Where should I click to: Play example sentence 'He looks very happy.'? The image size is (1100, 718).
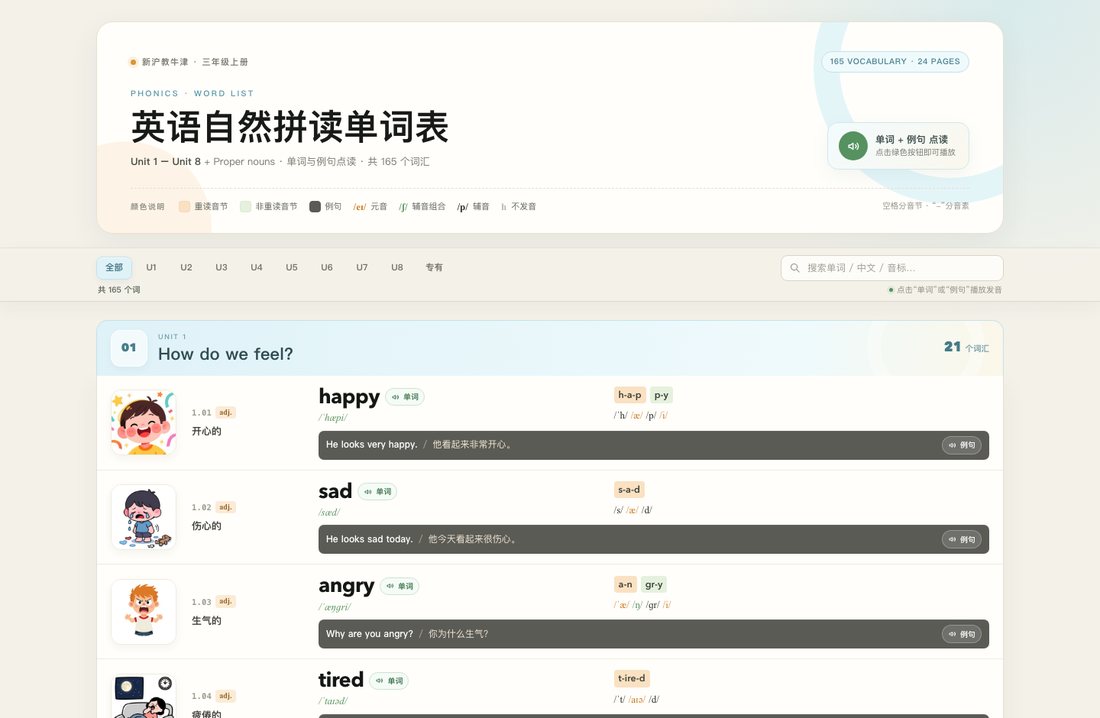pos(962,445)
